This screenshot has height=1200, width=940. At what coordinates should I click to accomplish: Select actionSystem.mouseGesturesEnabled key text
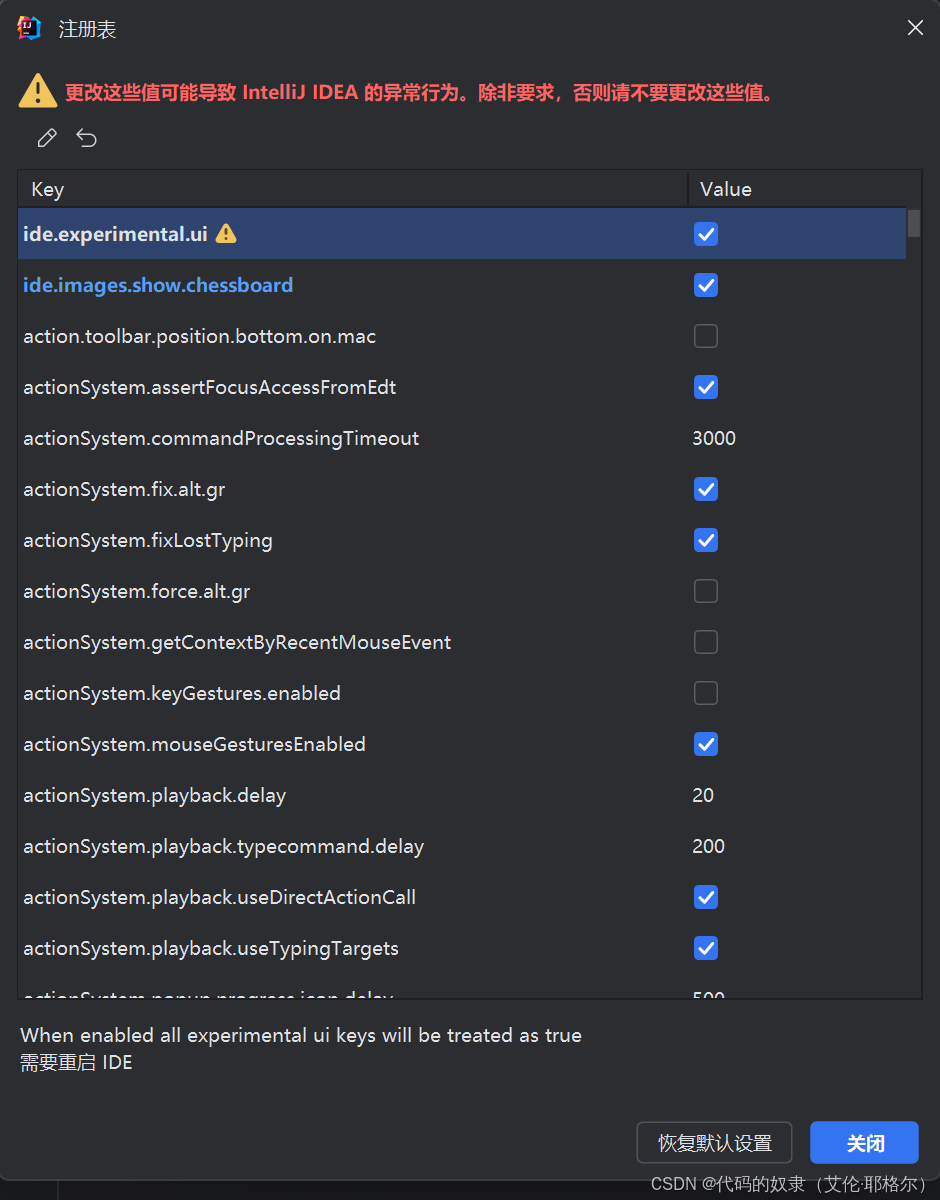(194, 744)
